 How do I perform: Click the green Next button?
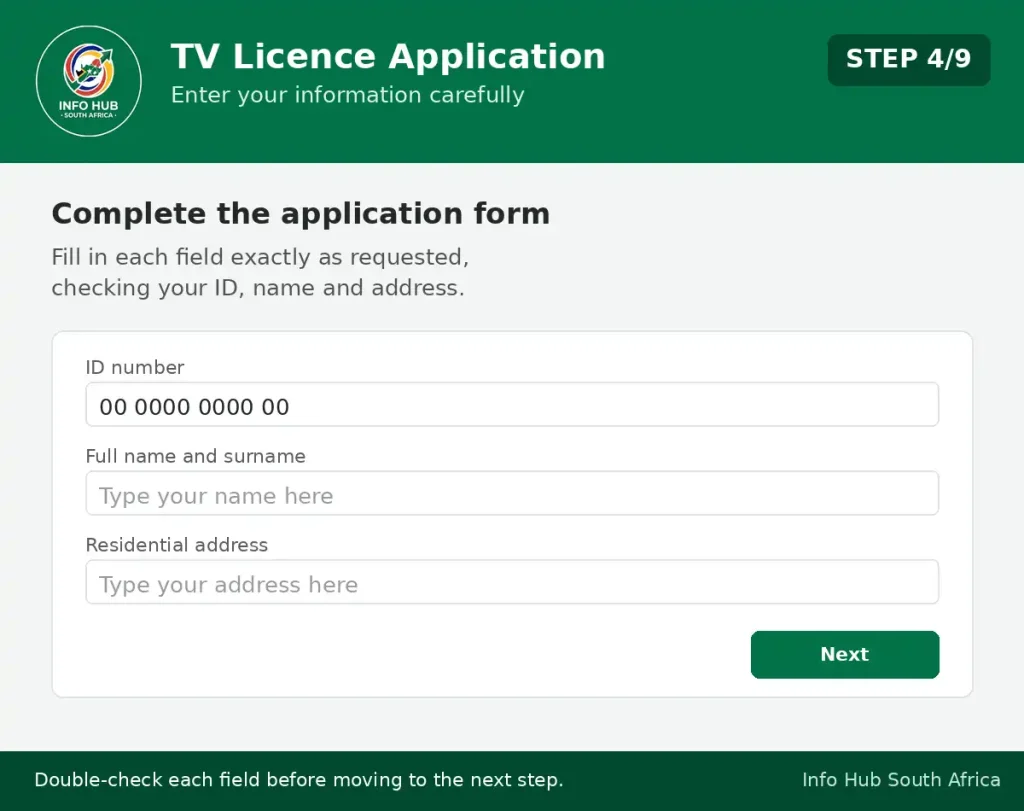(x=844, y=654)
